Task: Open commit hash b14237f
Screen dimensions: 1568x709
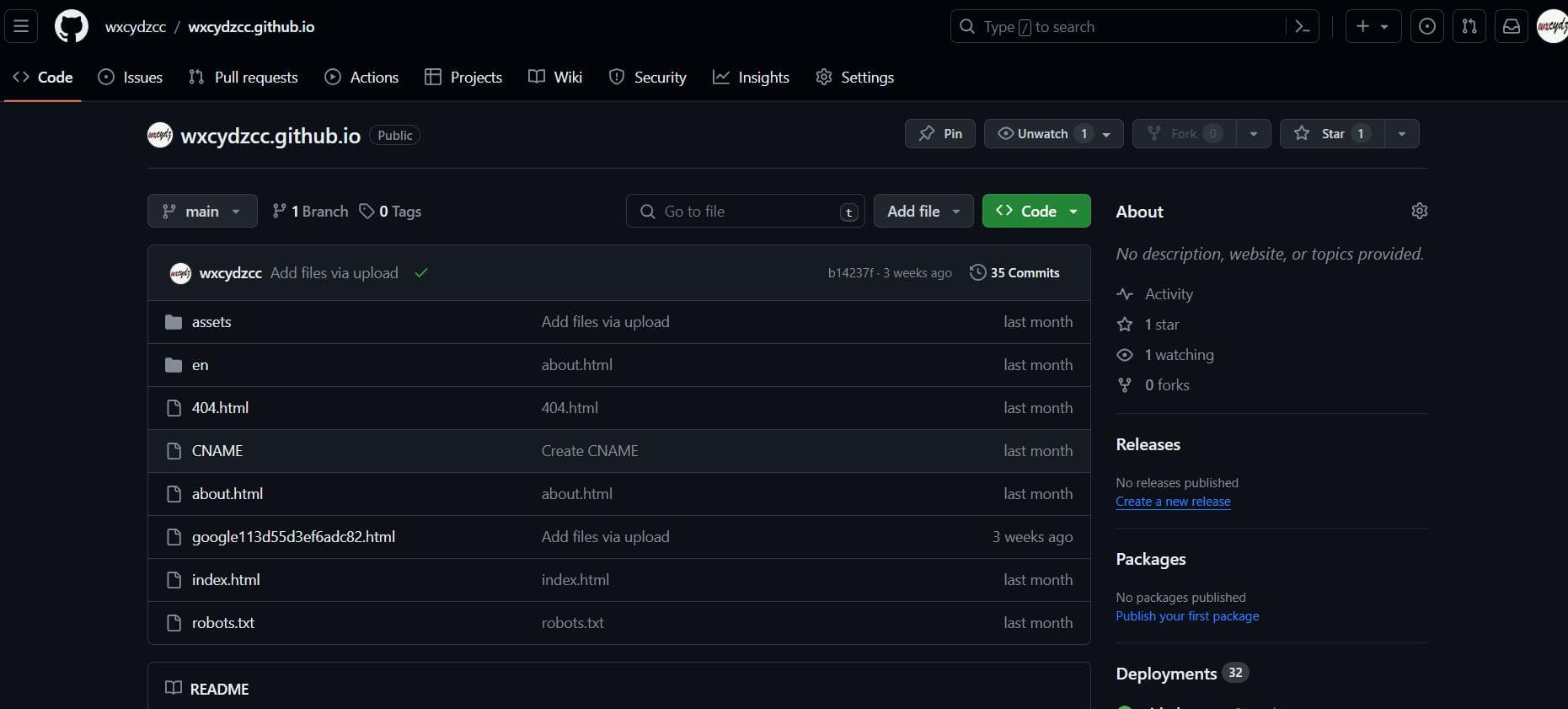Action: pos(851,273)
